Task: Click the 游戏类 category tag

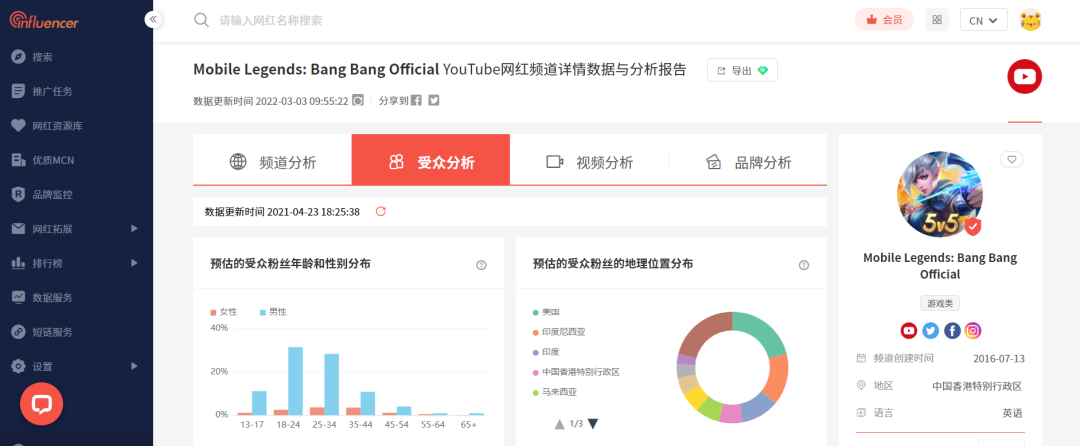Action: tap(939, 303)
